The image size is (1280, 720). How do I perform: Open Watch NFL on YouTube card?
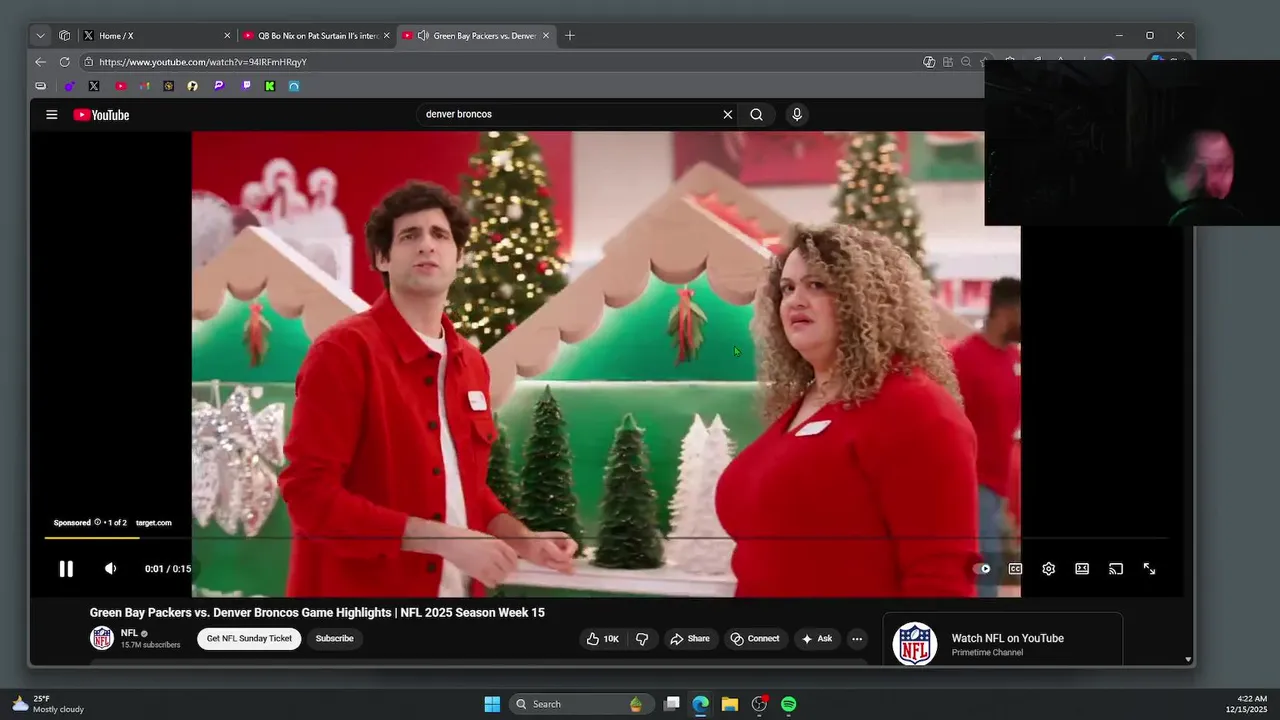pyautogui.click(x=1002, y=641)
